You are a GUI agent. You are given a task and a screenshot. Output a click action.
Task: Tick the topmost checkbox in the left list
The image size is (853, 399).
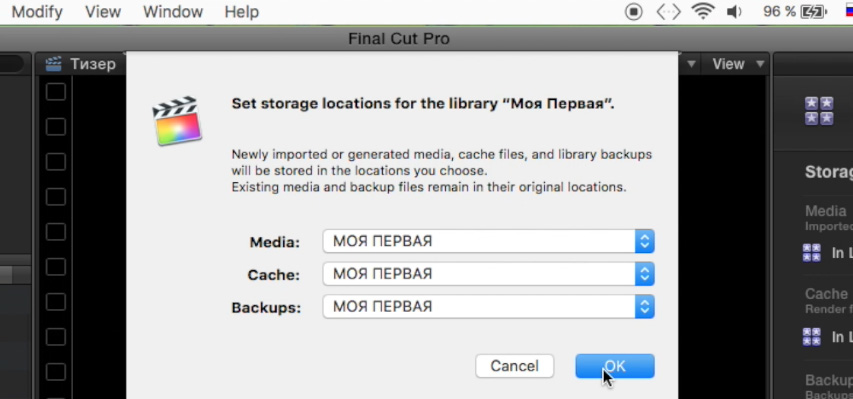pos(55,92)
